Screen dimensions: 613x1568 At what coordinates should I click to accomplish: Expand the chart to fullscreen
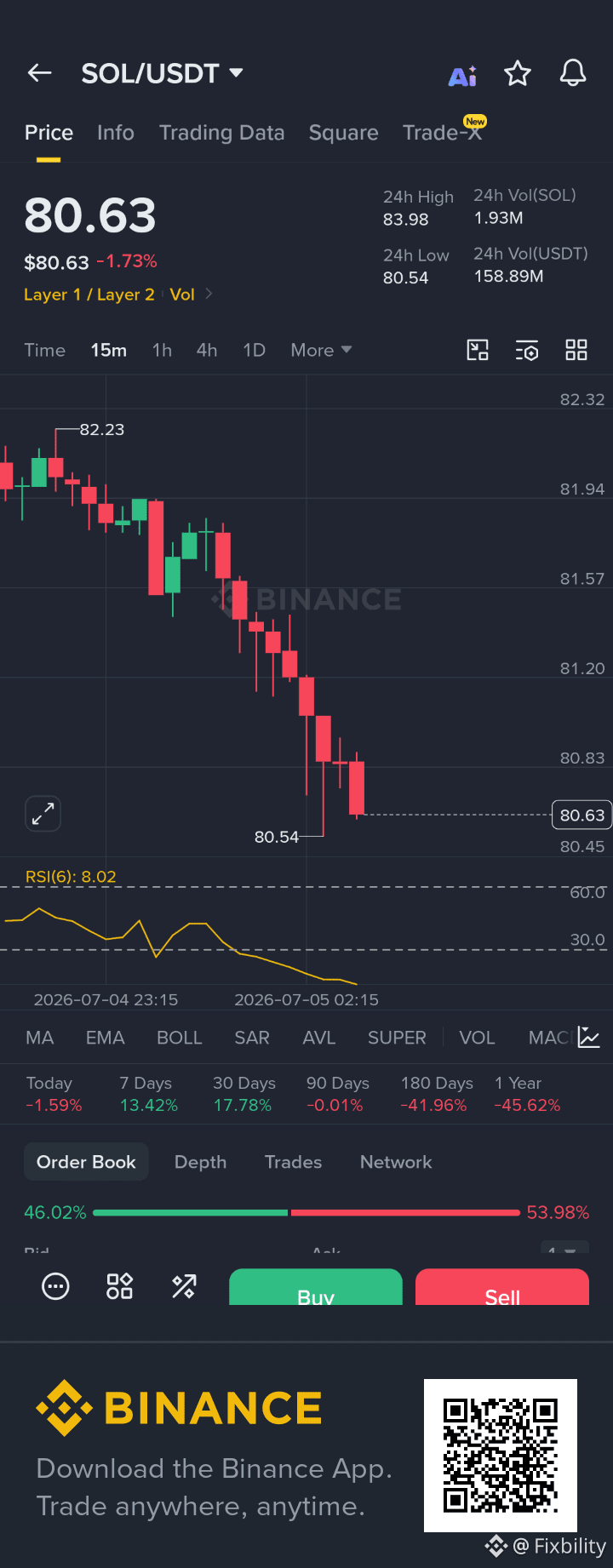click(x=43, y=814)
